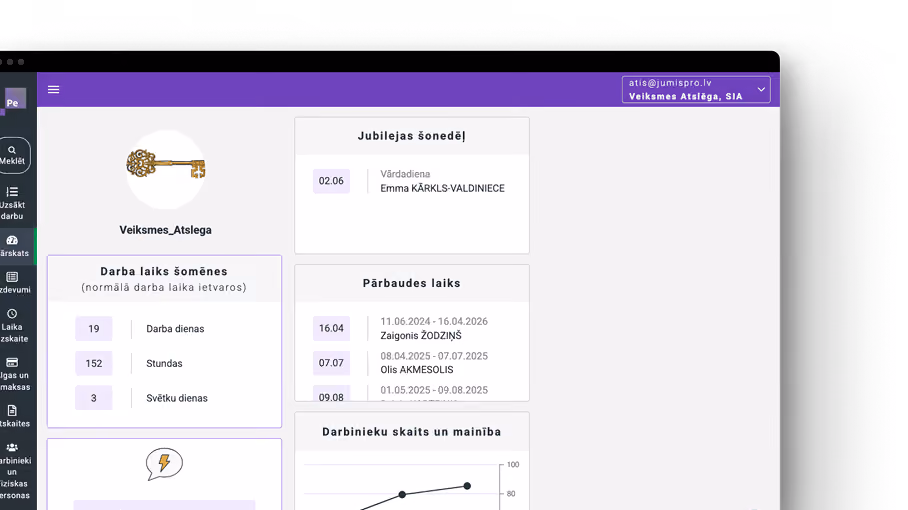Viewport: 908px width, 510px height.
Task: Open Olis AKMESOLIS probation entry
Action: pyautogui.click(x=417, y=370)
